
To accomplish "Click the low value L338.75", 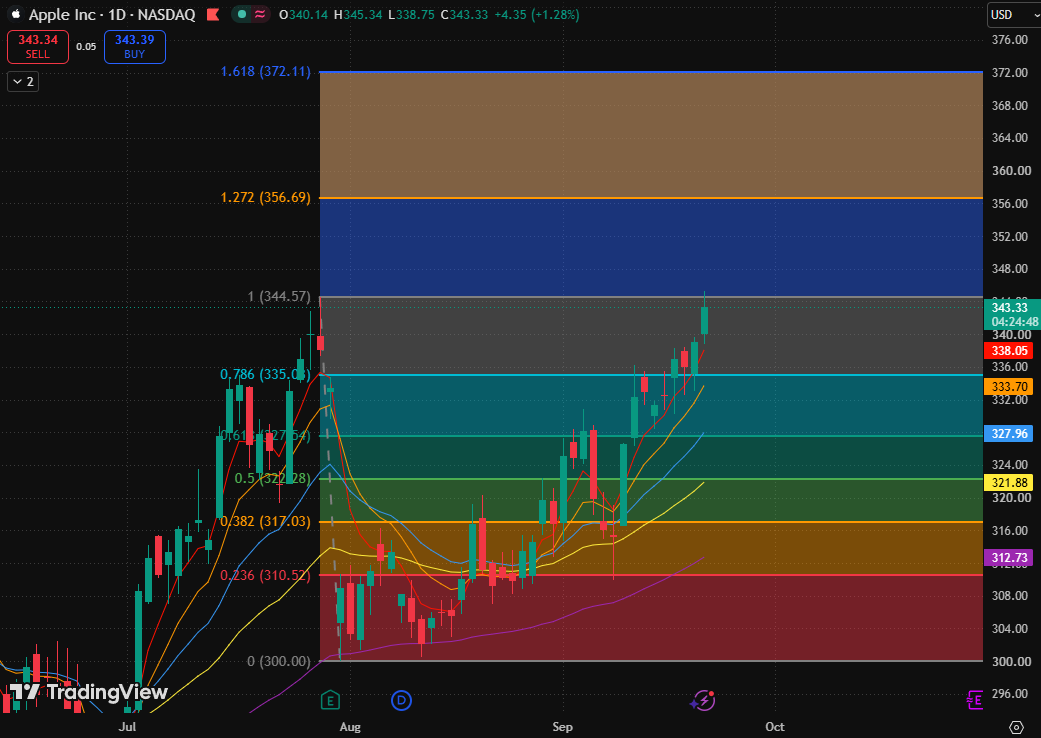I will (411, 15).
